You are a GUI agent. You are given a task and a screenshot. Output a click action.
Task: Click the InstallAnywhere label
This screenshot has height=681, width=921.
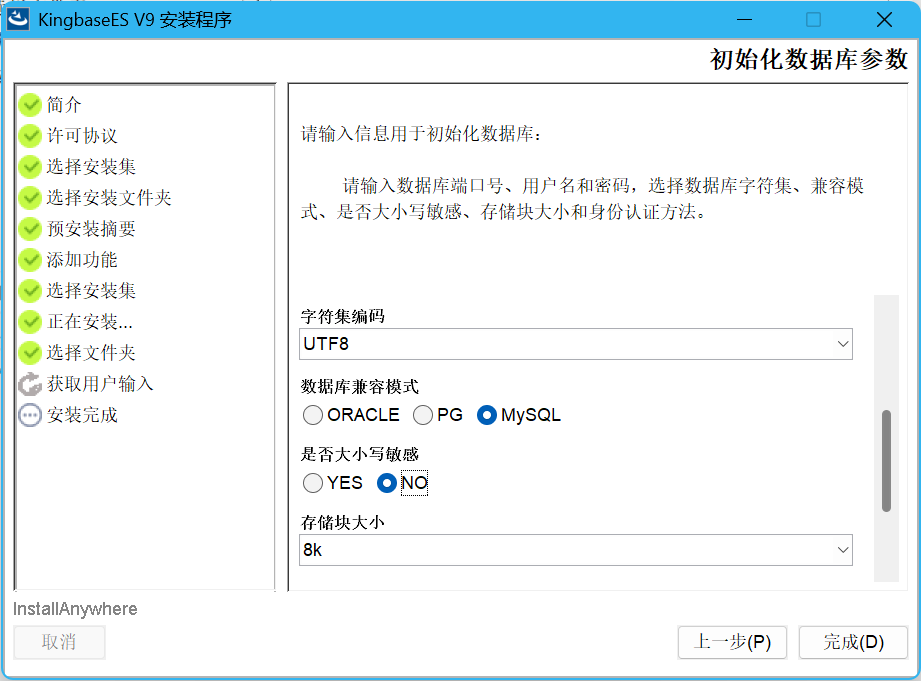tap(75, 609)
